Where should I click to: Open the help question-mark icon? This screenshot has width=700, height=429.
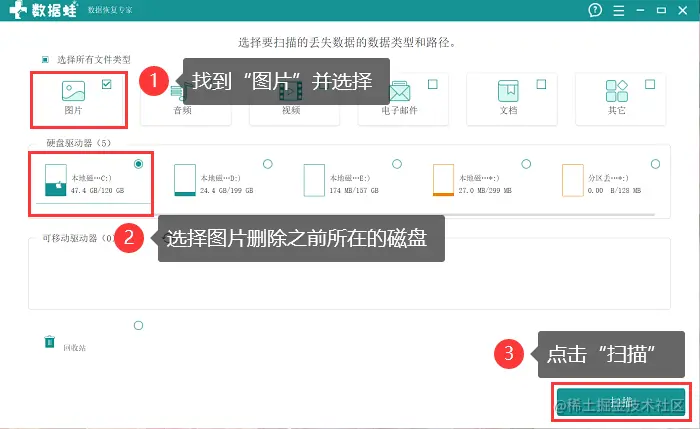tap(595, 10)
